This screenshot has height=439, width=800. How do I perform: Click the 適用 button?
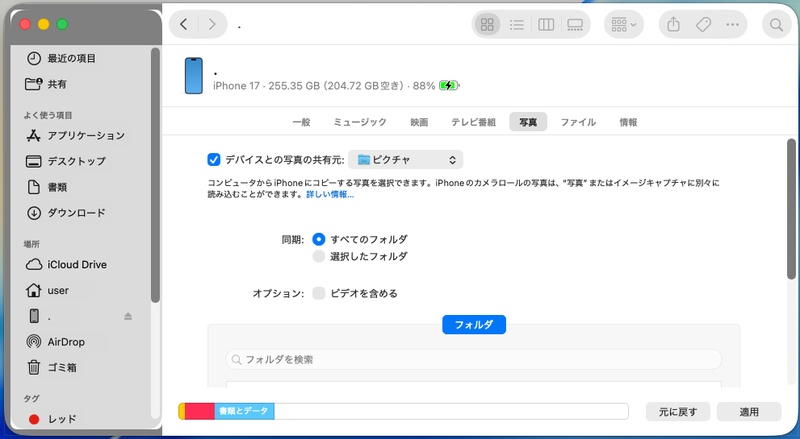click(749, 411)
